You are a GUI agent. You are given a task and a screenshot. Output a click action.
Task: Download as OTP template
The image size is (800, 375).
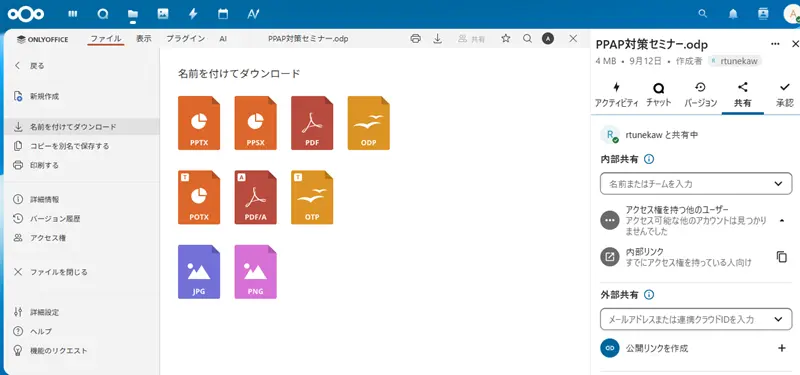click(312, 197)
